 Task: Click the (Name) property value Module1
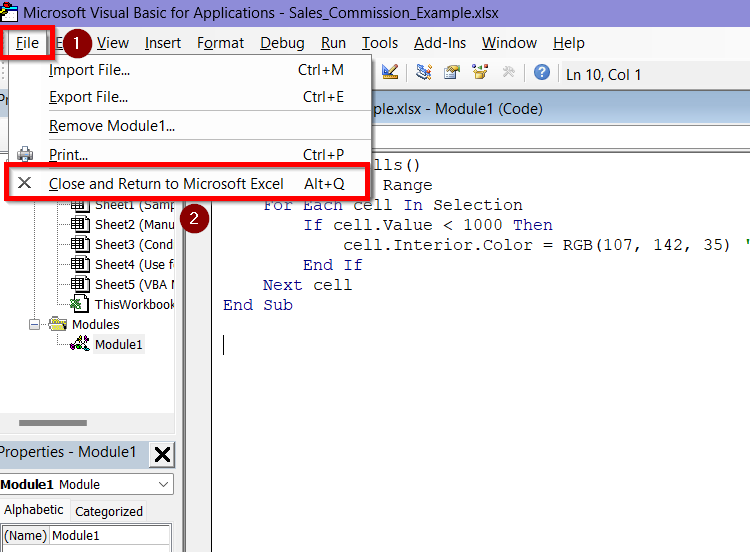click(110, 536)
